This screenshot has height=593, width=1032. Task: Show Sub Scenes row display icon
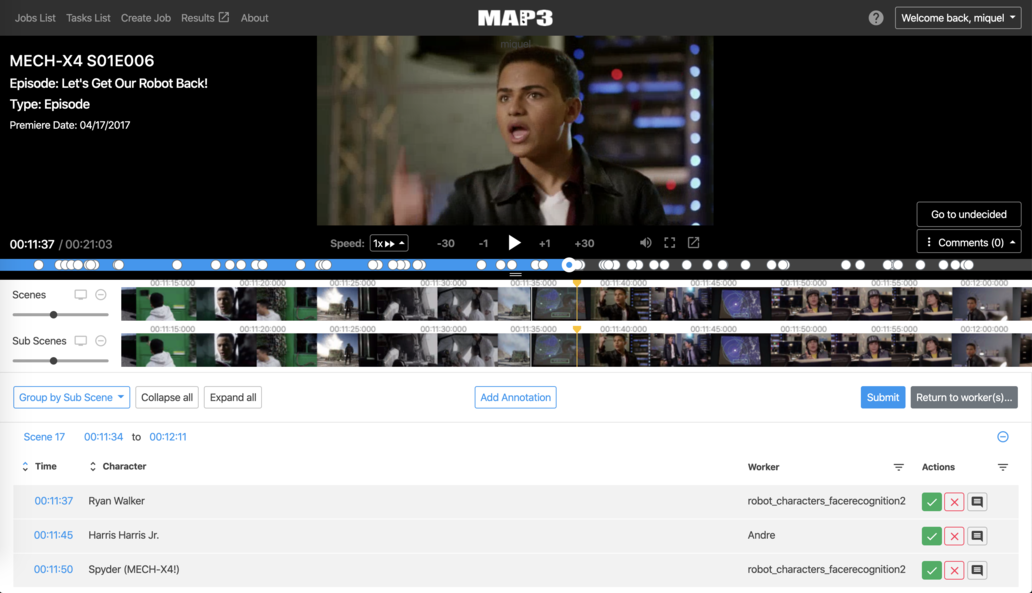pyautogui.click(x=80, y=341)
